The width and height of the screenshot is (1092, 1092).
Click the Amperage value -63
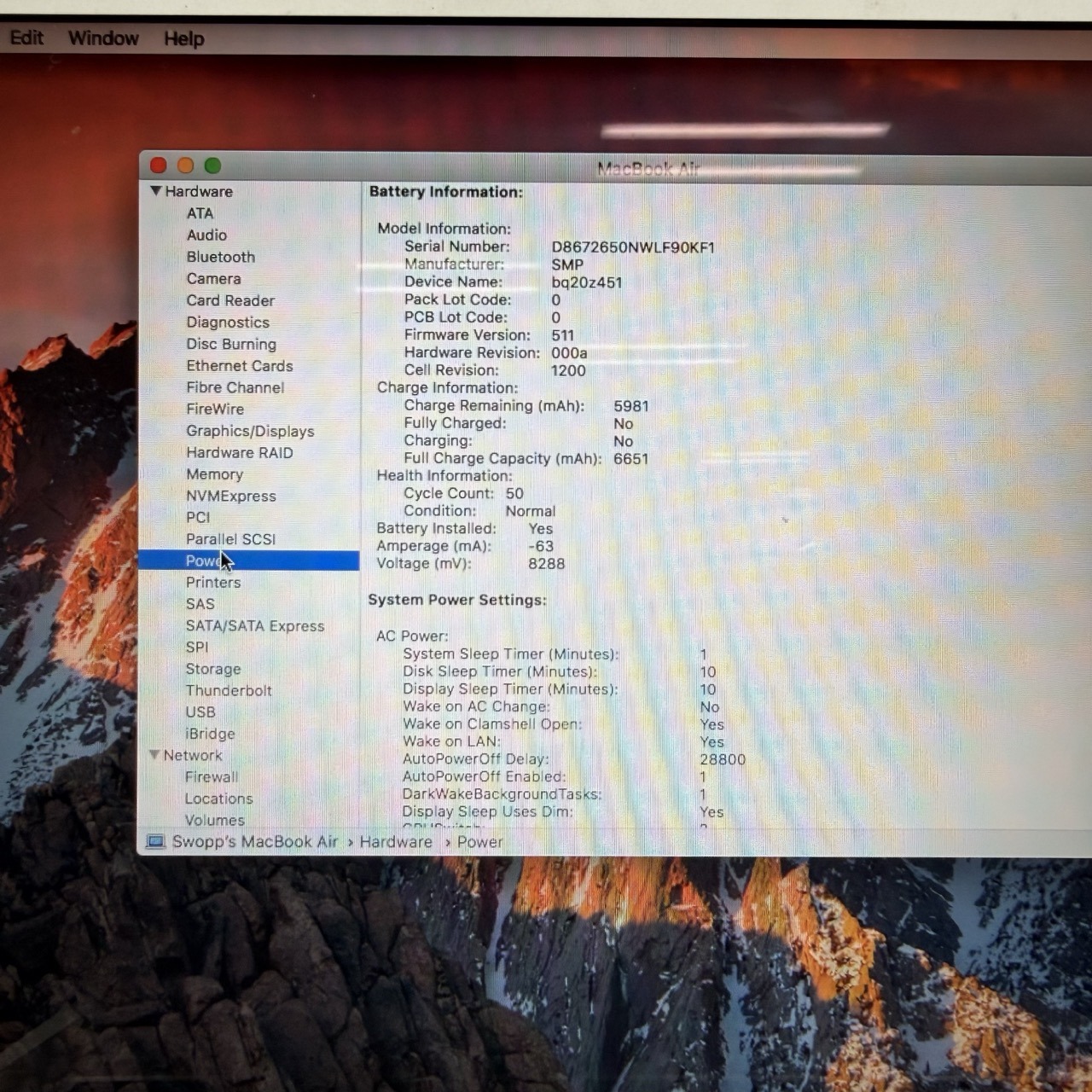541,546
